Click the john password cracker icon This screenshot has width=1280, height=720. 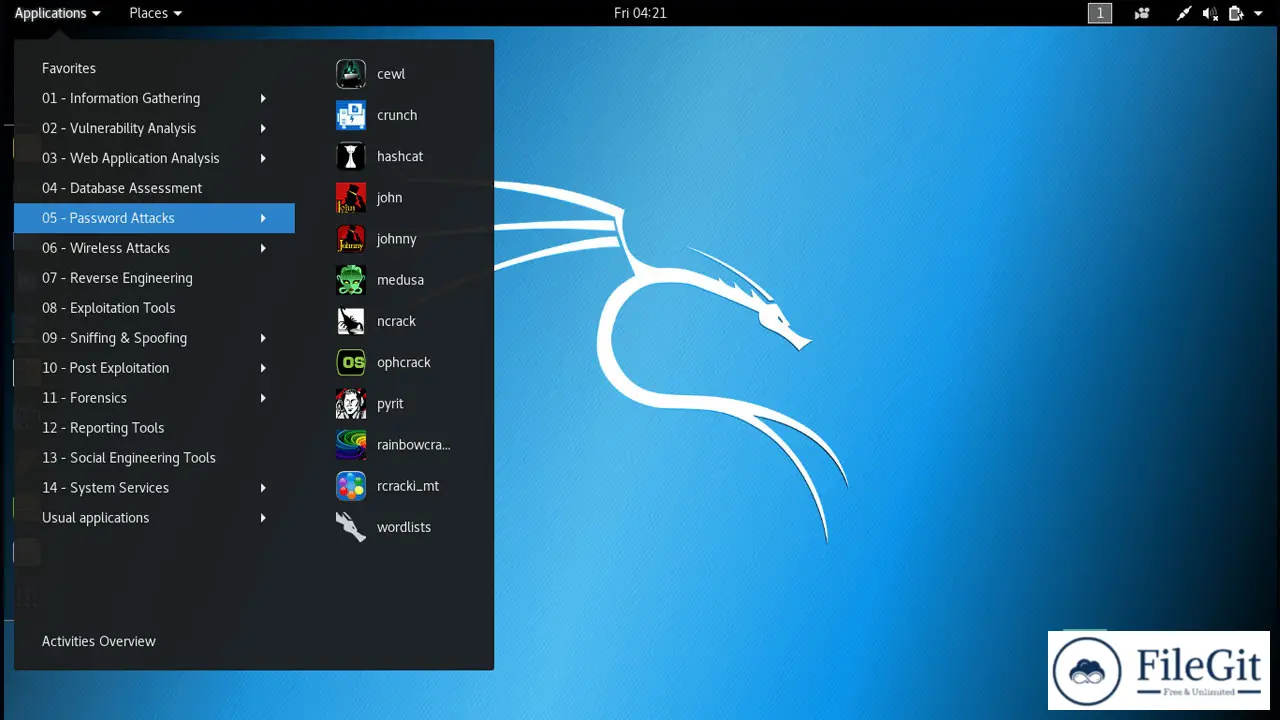pyautogui.click(x=351, y=198)
